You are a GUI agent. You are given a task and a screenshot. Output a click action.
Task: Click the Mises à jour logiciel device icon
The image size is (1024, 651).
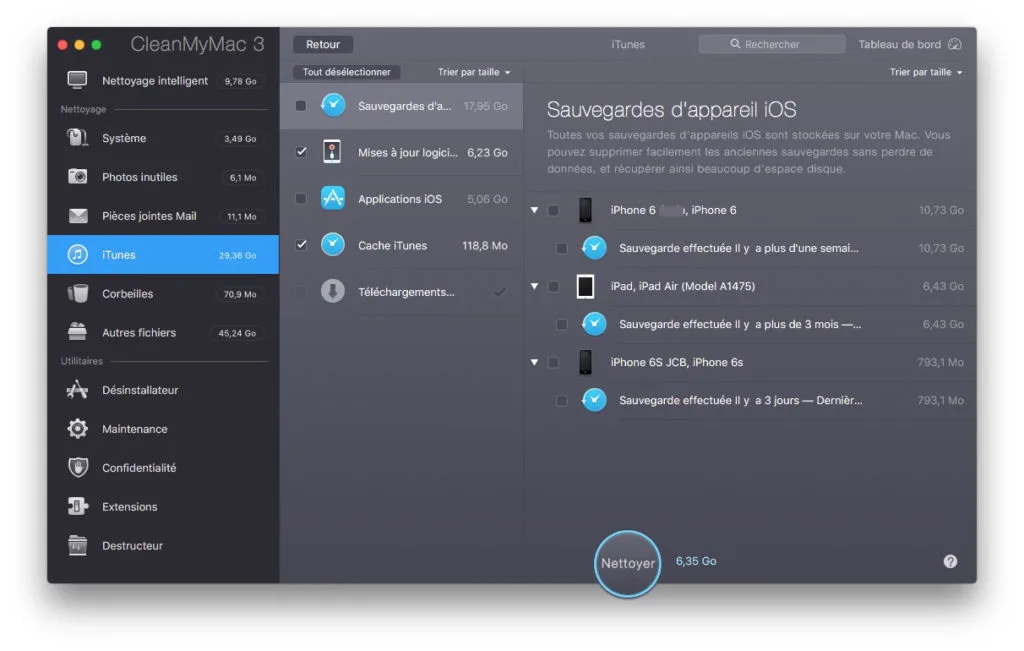tap(332, 152)
